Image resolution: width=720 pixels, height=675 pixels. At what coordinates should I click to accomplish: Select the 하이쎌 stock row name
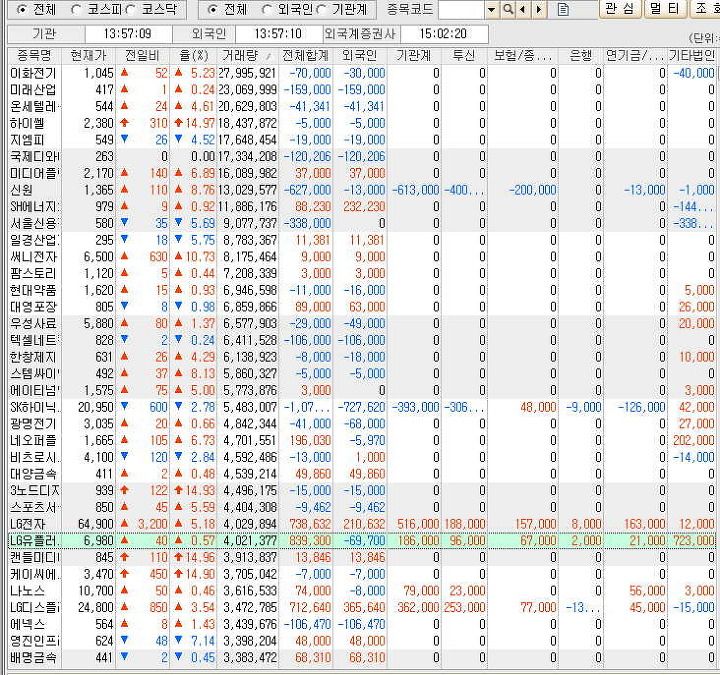[x=27, y=123]
